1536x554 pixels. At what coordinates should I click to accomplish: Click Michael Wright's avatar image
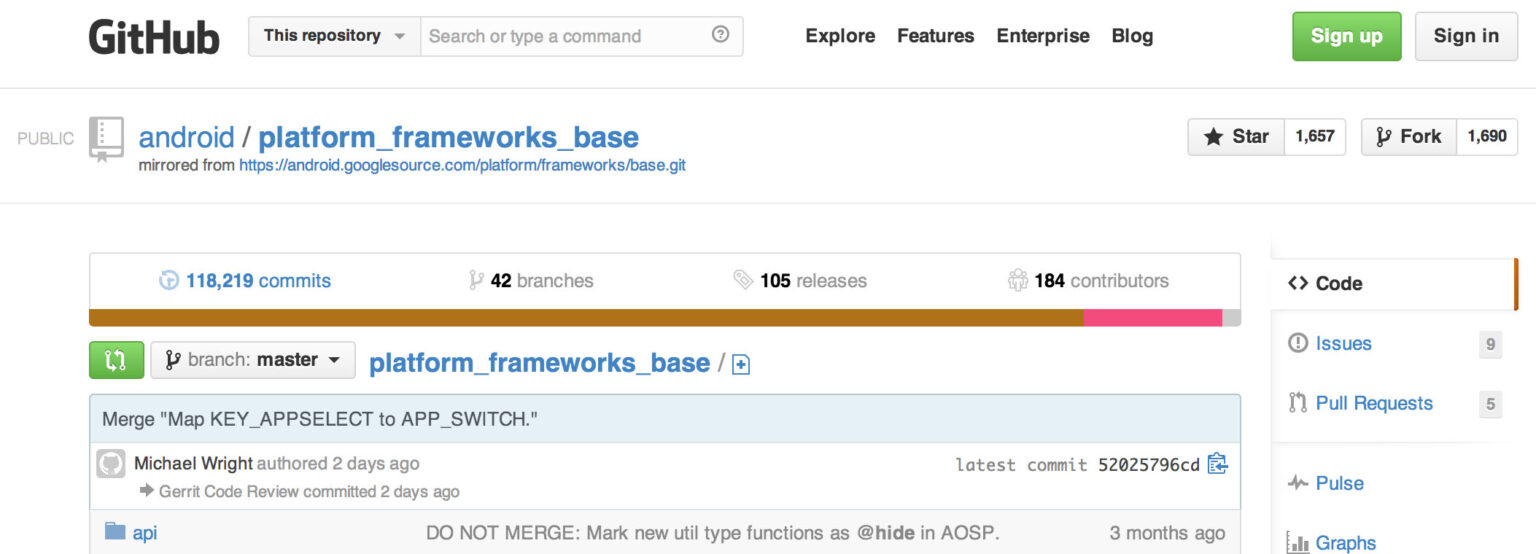[111, 464]
